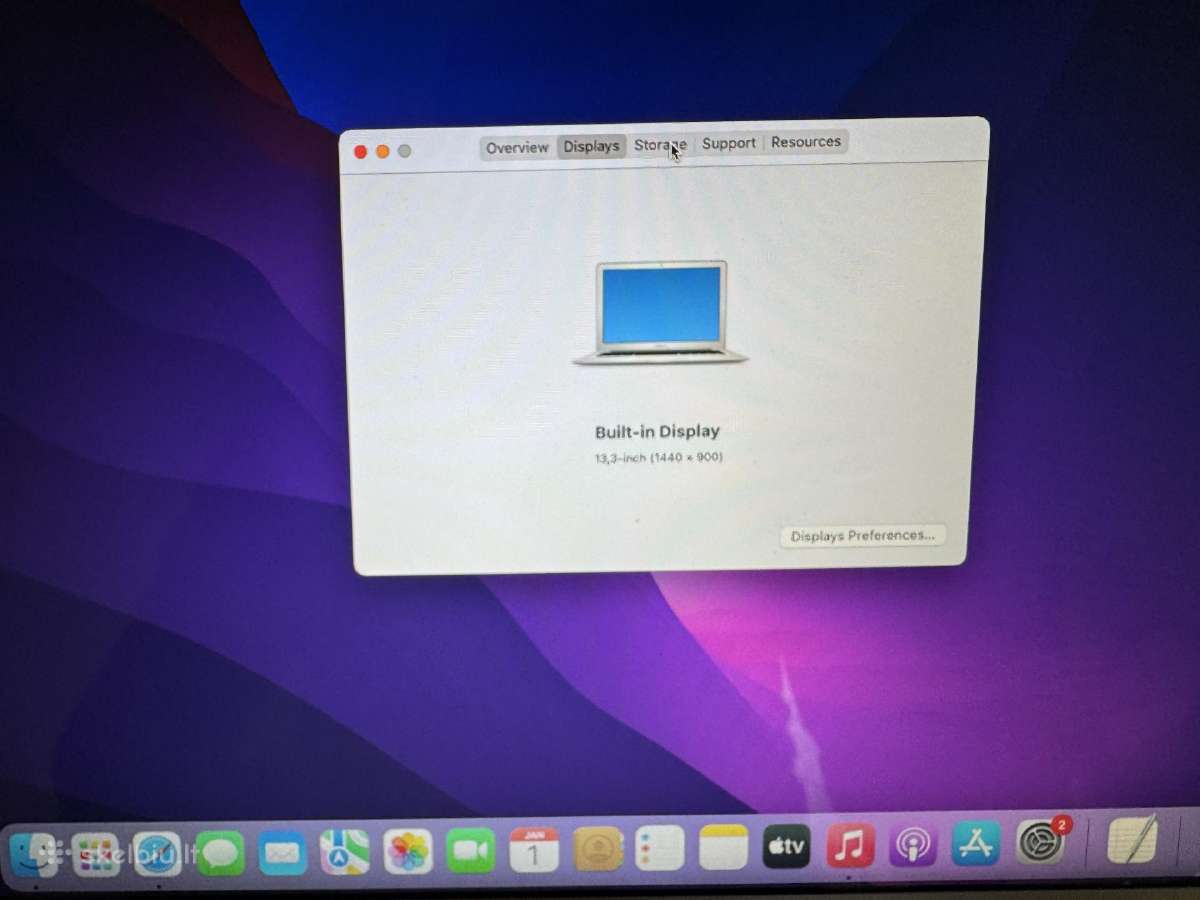The height and width of the screenshot is (900, 1200).
Task: Select the 13,3-inch (1440 × 900) text
Action: coord(658,458)
